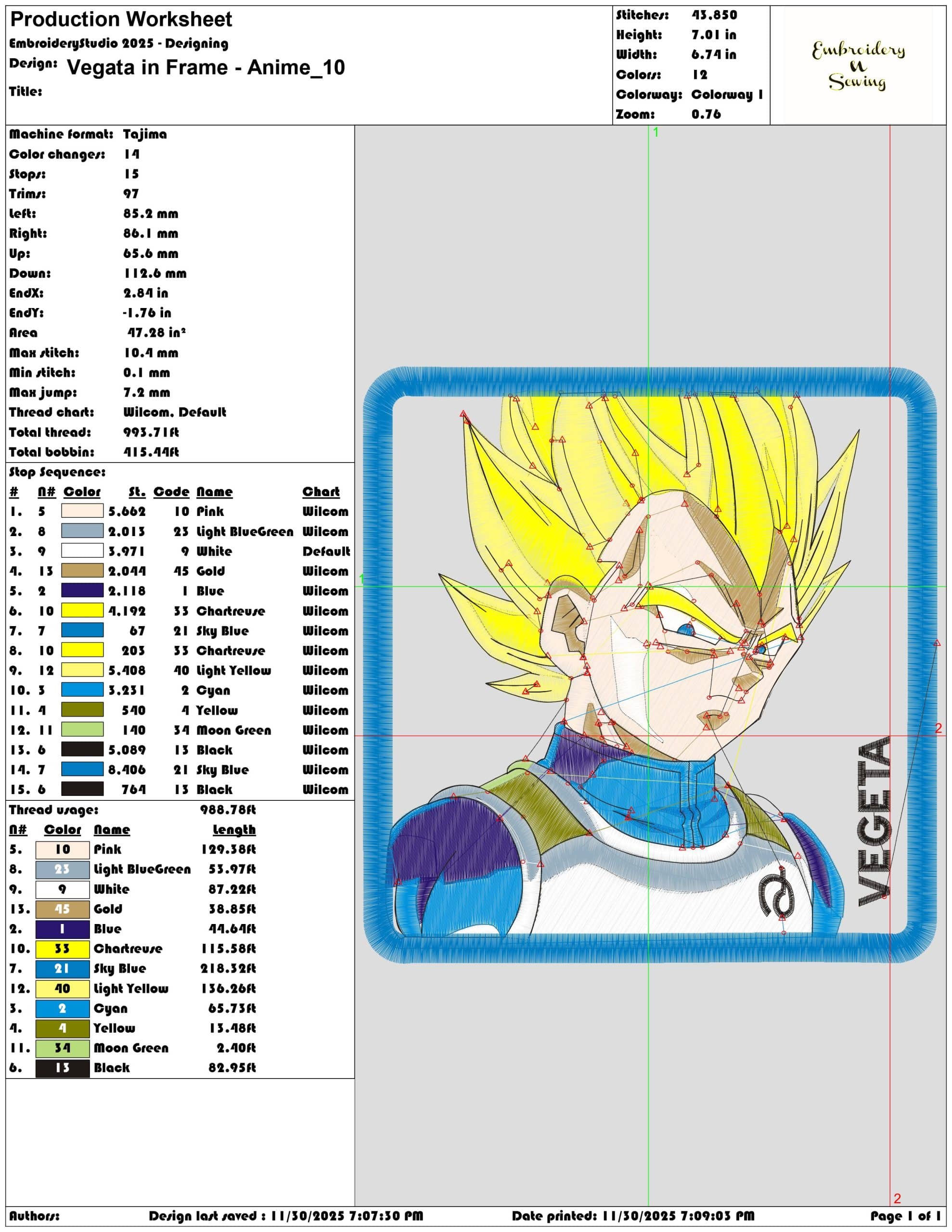Click the 'Design last saved' timestamp
The image size is (952, 1232).
point(285,1216)
